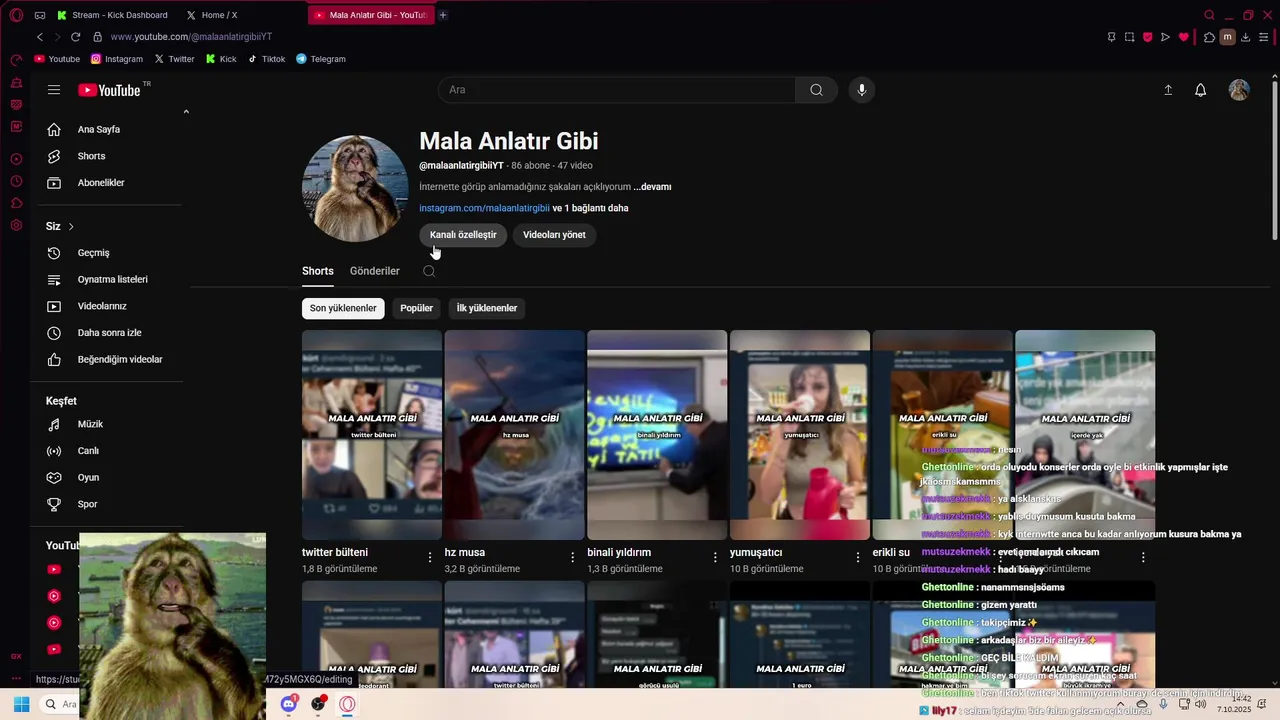Viewport: 1280px width, 720px height.
Task: Open browser downloads icon
Action: 1245,37
